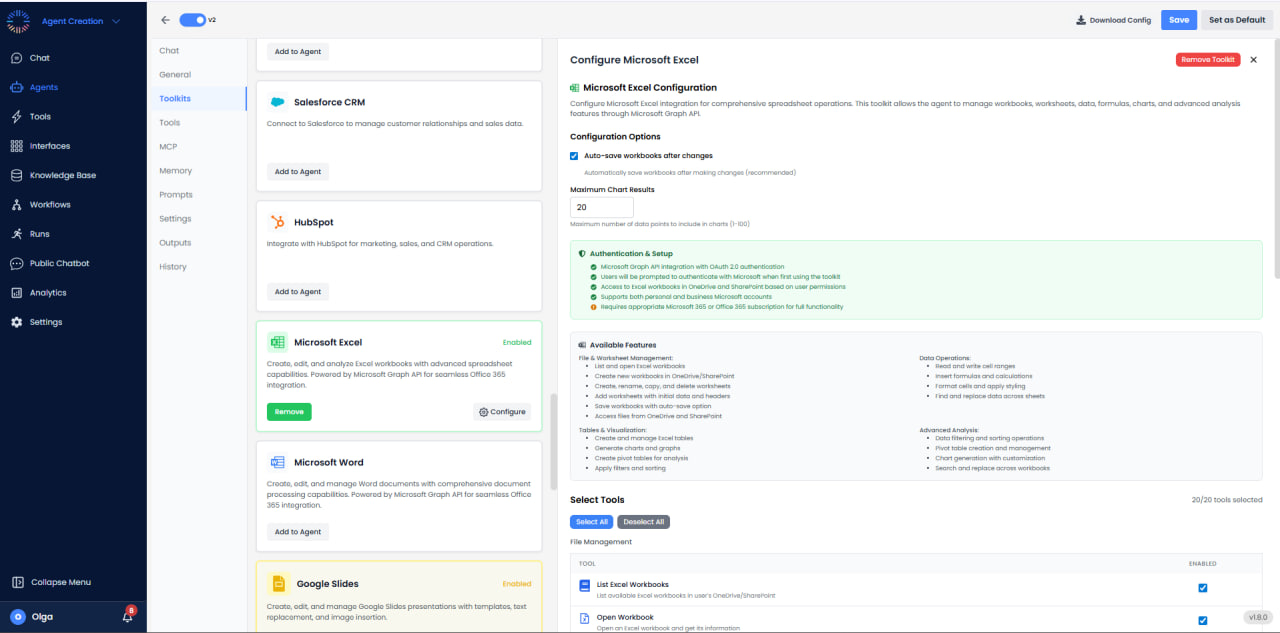
Task: Click the Remove Toolkit button
Action: coord(1208,60)
